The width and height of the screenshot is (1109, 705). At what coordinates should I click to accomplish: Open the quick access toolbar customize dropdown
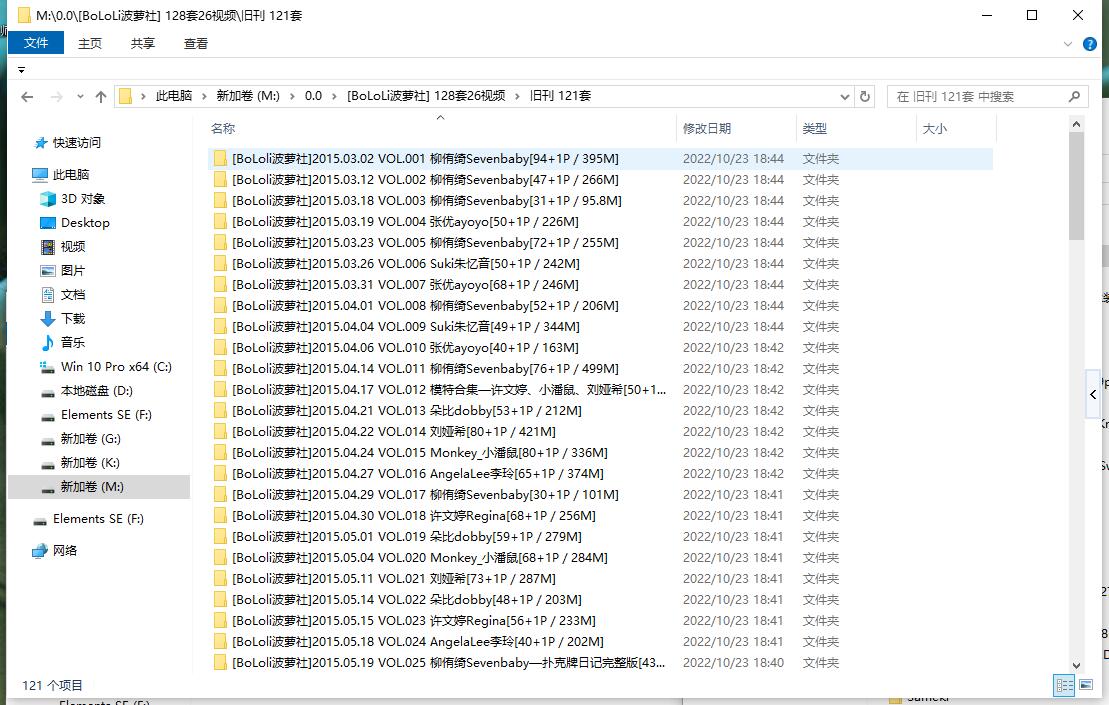pos(21,70)
